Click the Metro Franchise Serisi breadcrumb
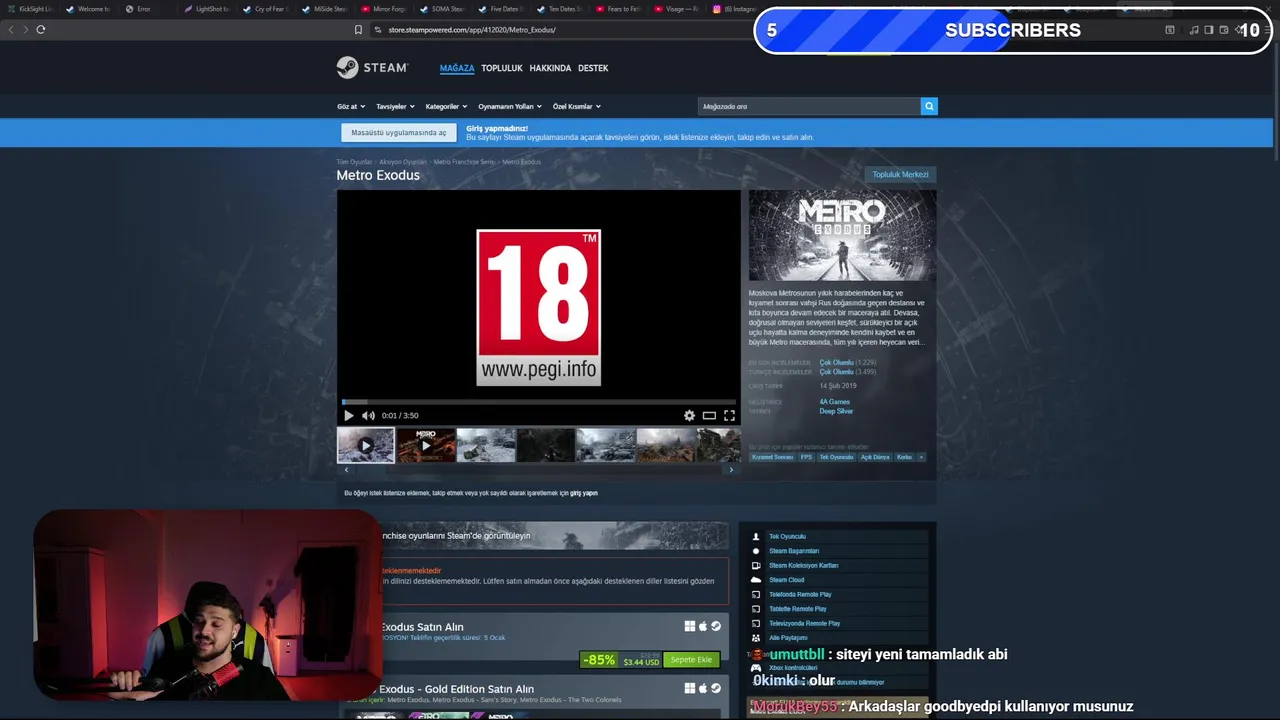This screenshot has width=1280, height=720. click(x=464, y=162)
